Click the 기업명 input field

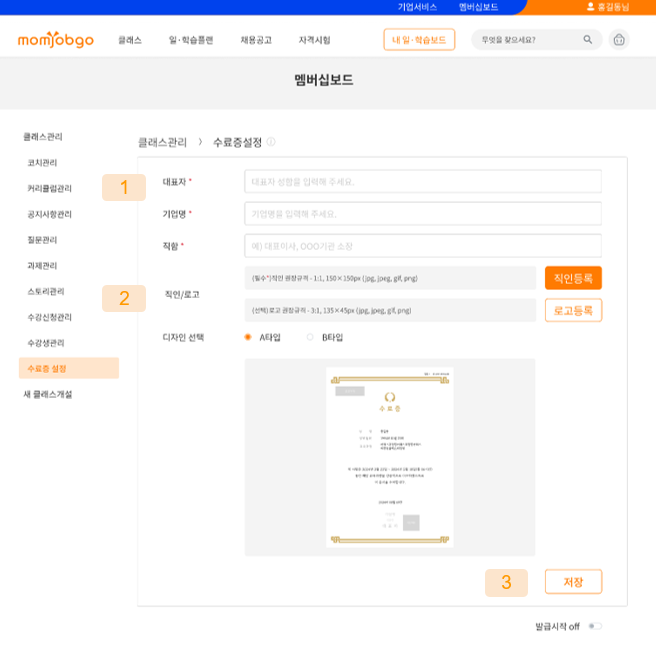pyautogui.click(x=422, y=214)
